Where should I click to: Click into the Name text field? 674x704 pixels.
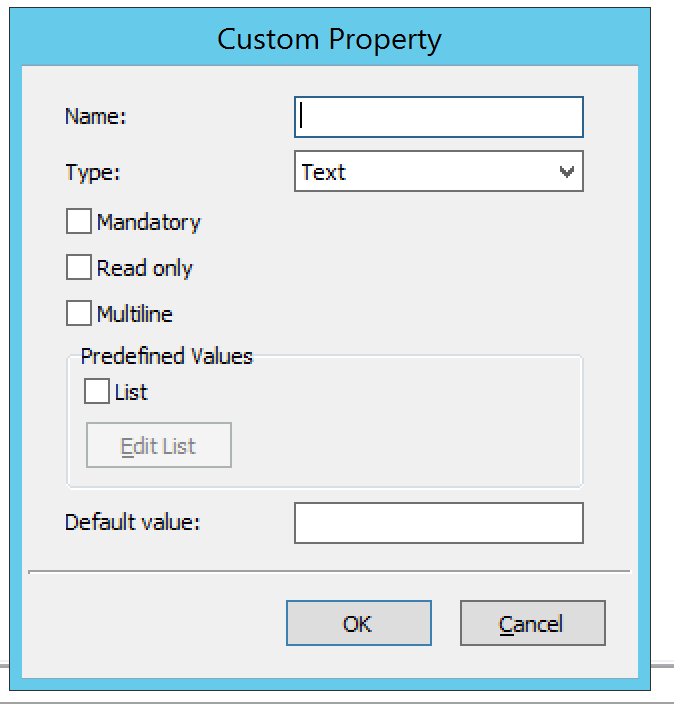coord(439,117)
